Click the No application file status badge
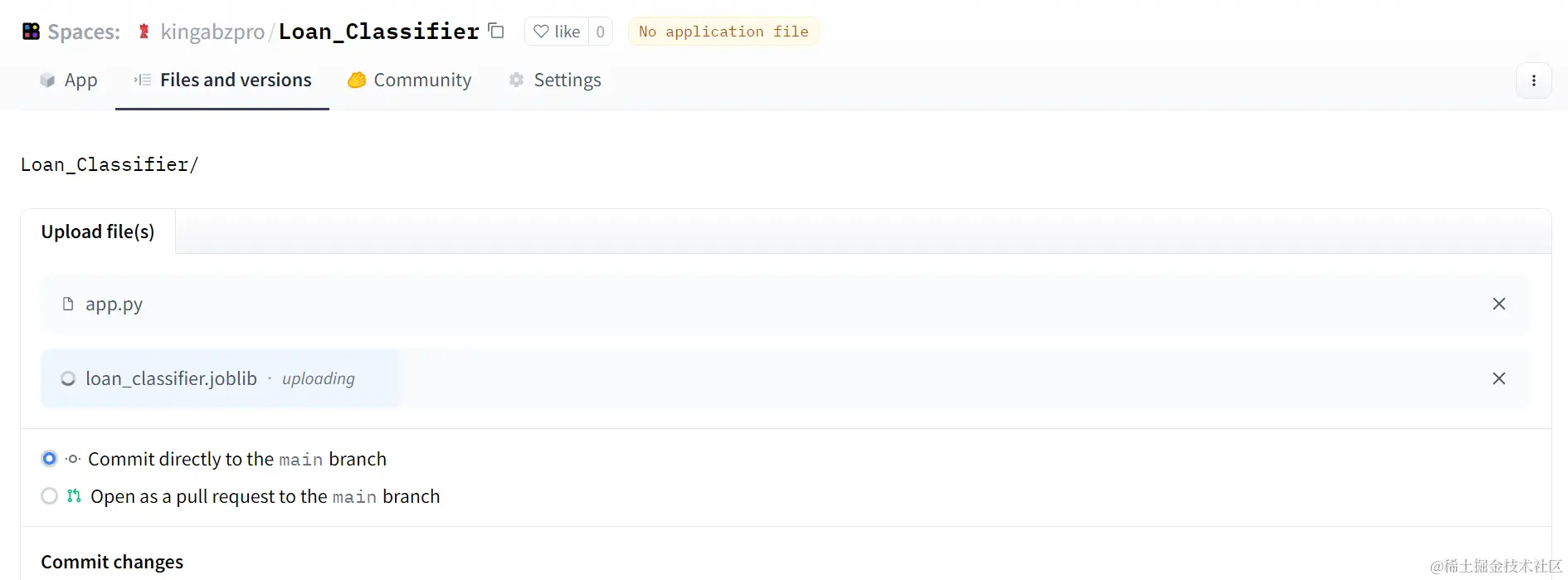 (723, 32)
